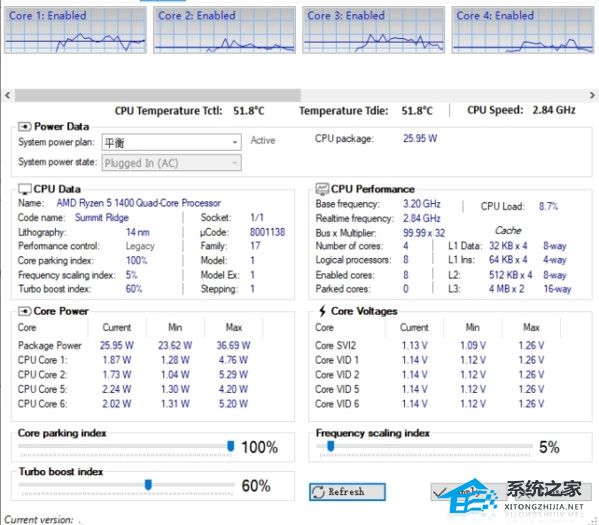
Task: Click the Summit Ridge code name
Action: pos(102,217)
